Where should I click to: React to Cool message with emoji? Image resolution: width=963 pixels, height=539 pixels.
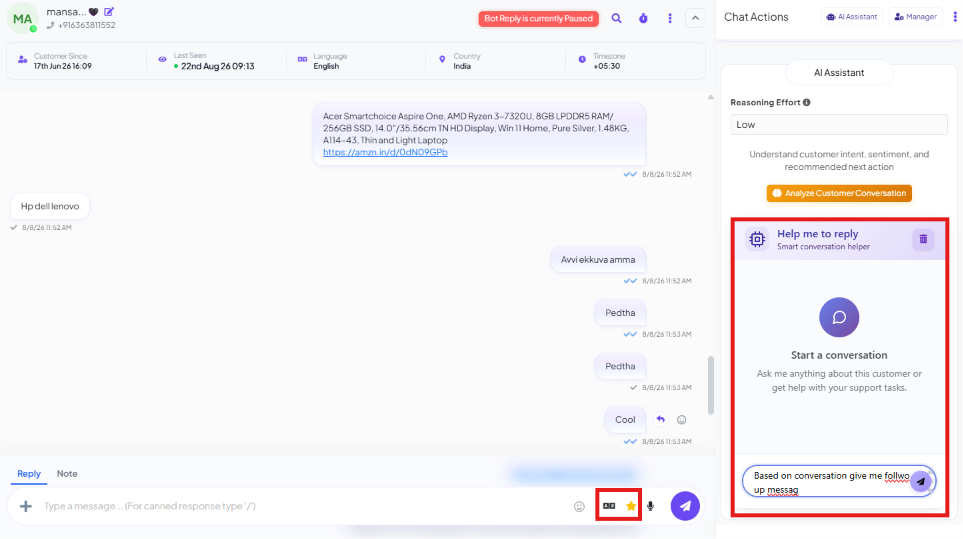click(x=682, y=420)
